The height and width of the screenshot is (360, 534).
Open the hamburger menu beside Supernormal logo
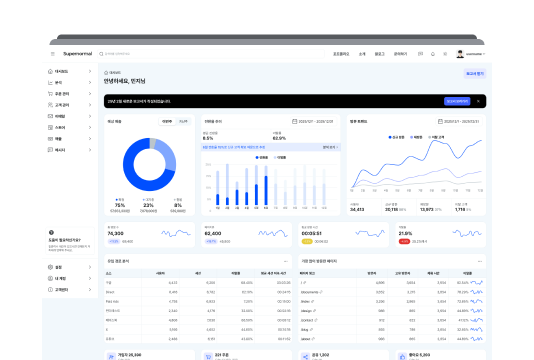coord(53,54)
